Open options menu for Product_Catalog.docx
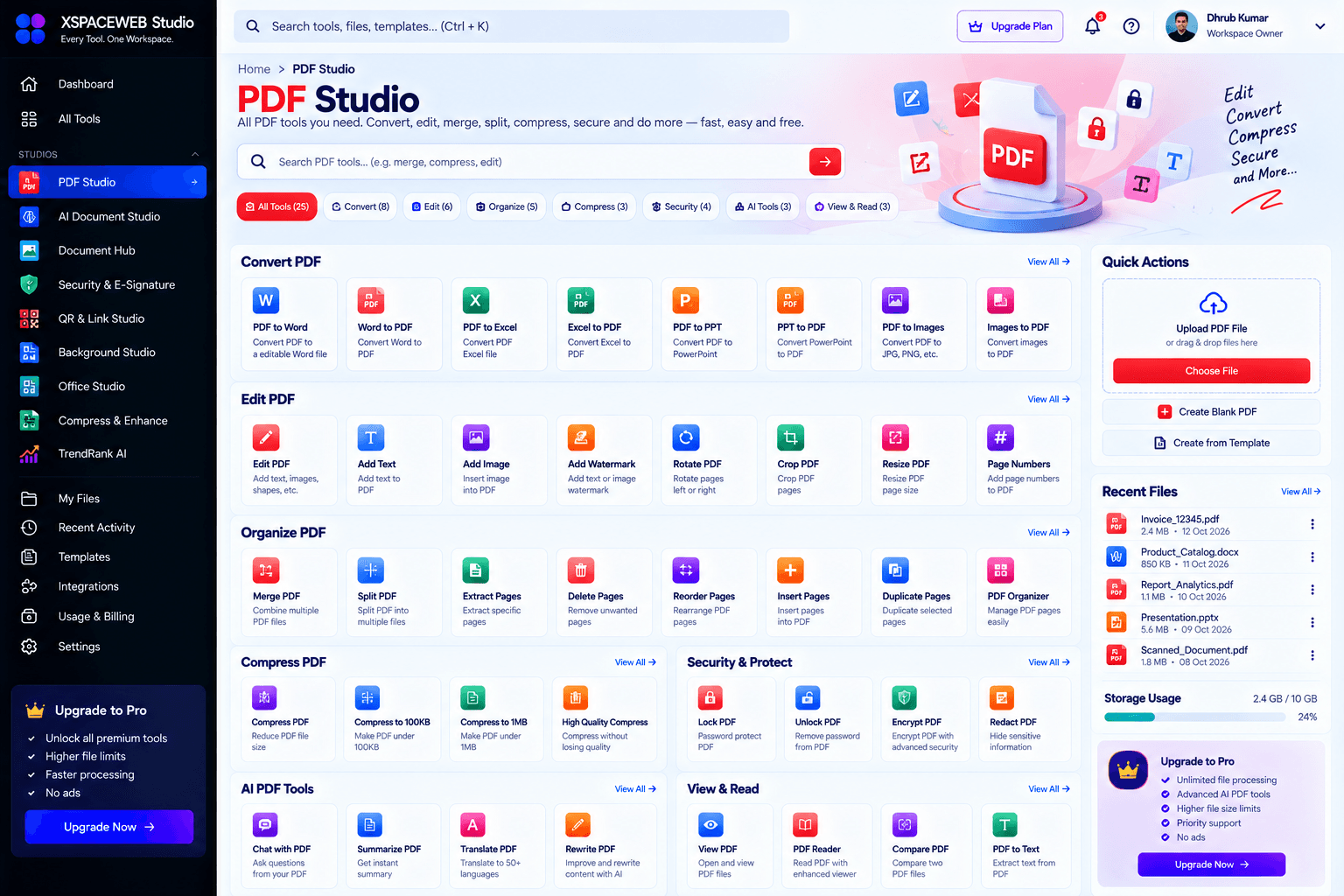The image size is (1344, 896). click(1312, 557)
